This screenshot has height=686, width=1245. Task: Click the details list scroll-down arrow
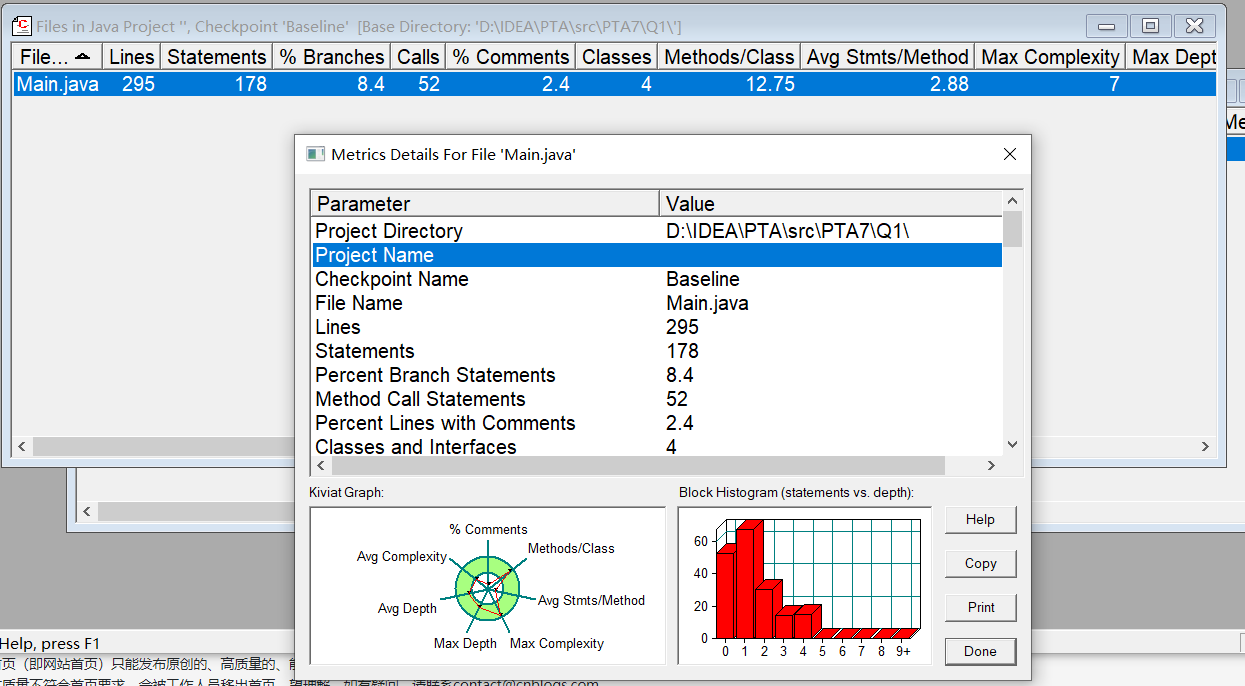(x=1012, y=445)
